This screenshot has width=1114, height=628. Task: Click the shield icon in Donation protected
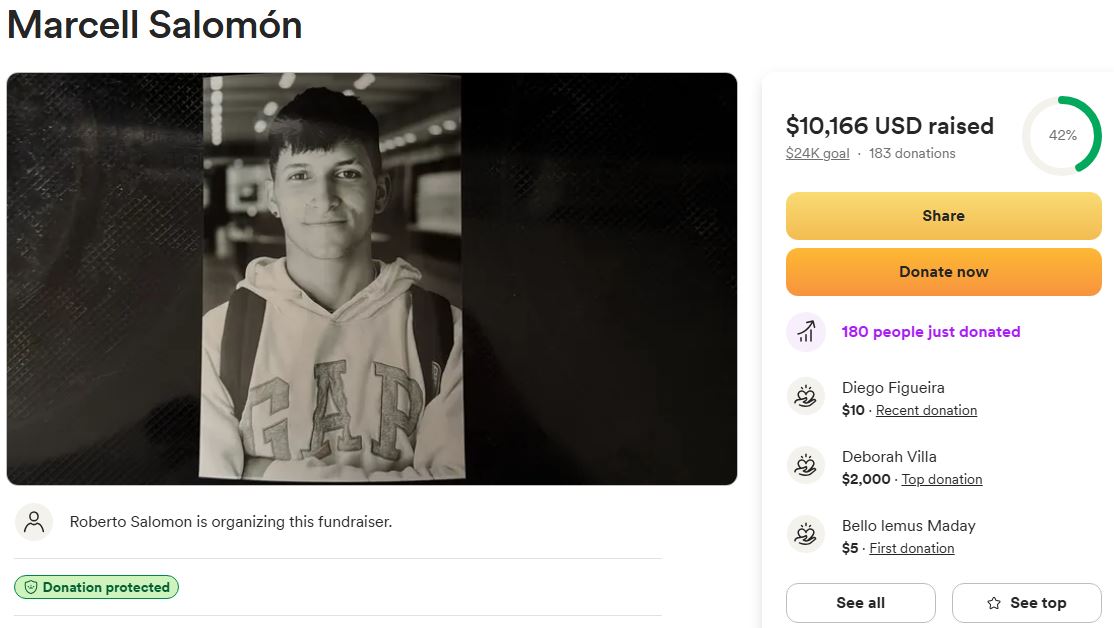[30, 588]
